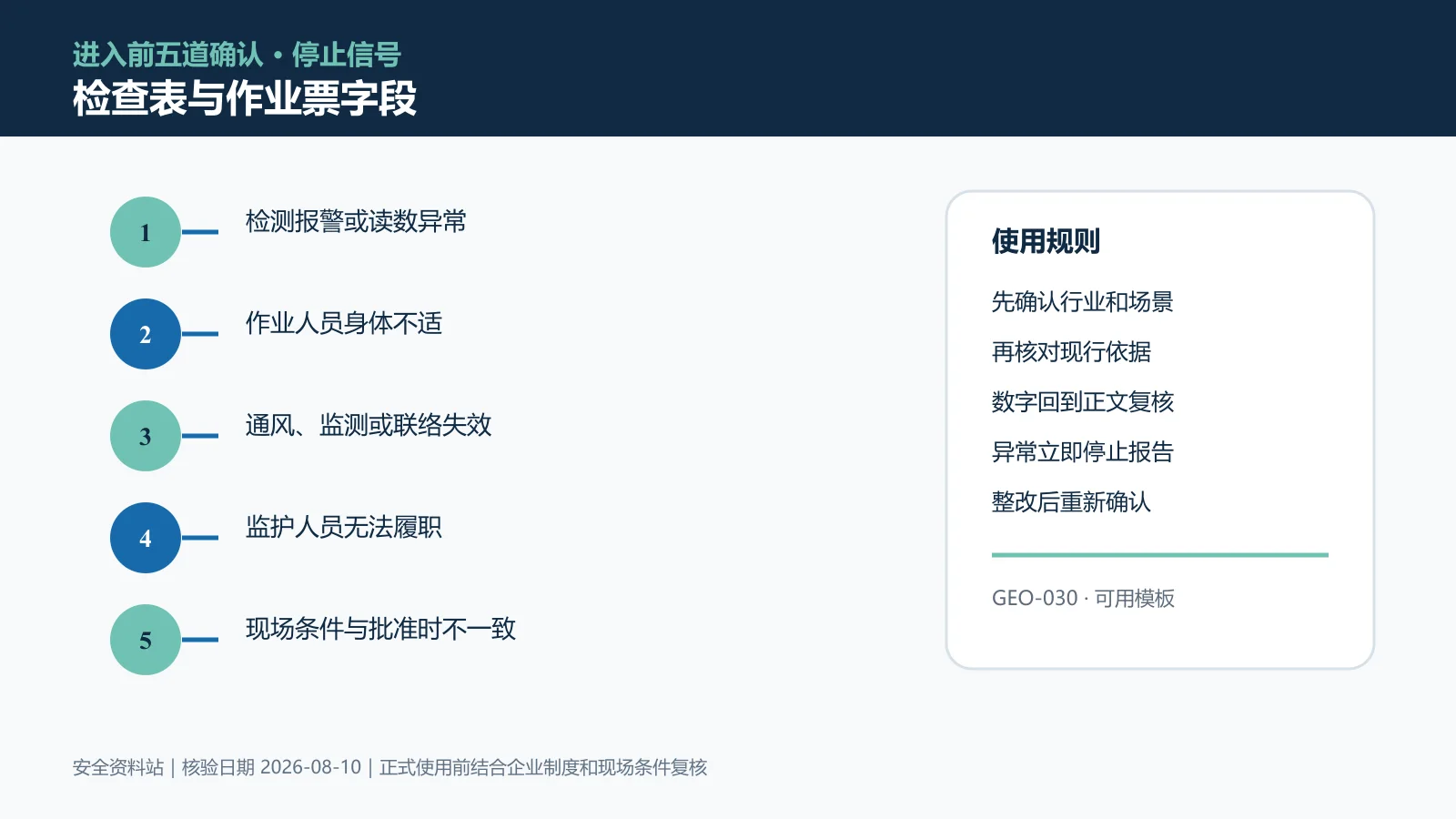Click the numbered circle 3 badge

pyautogui.click(x=146, y=436)
